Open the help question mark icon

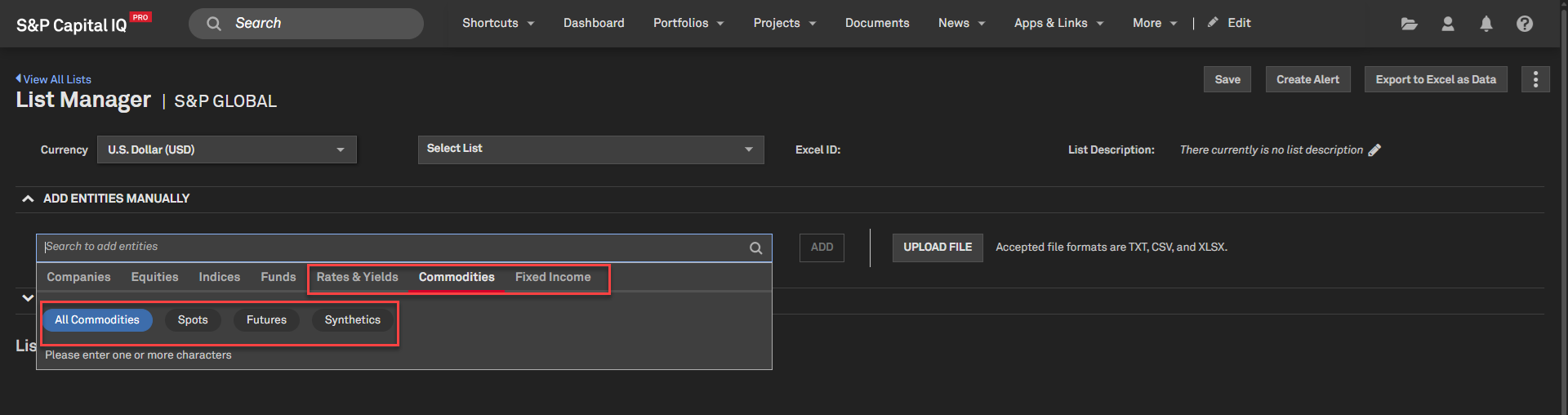(x=1525, y=24)
